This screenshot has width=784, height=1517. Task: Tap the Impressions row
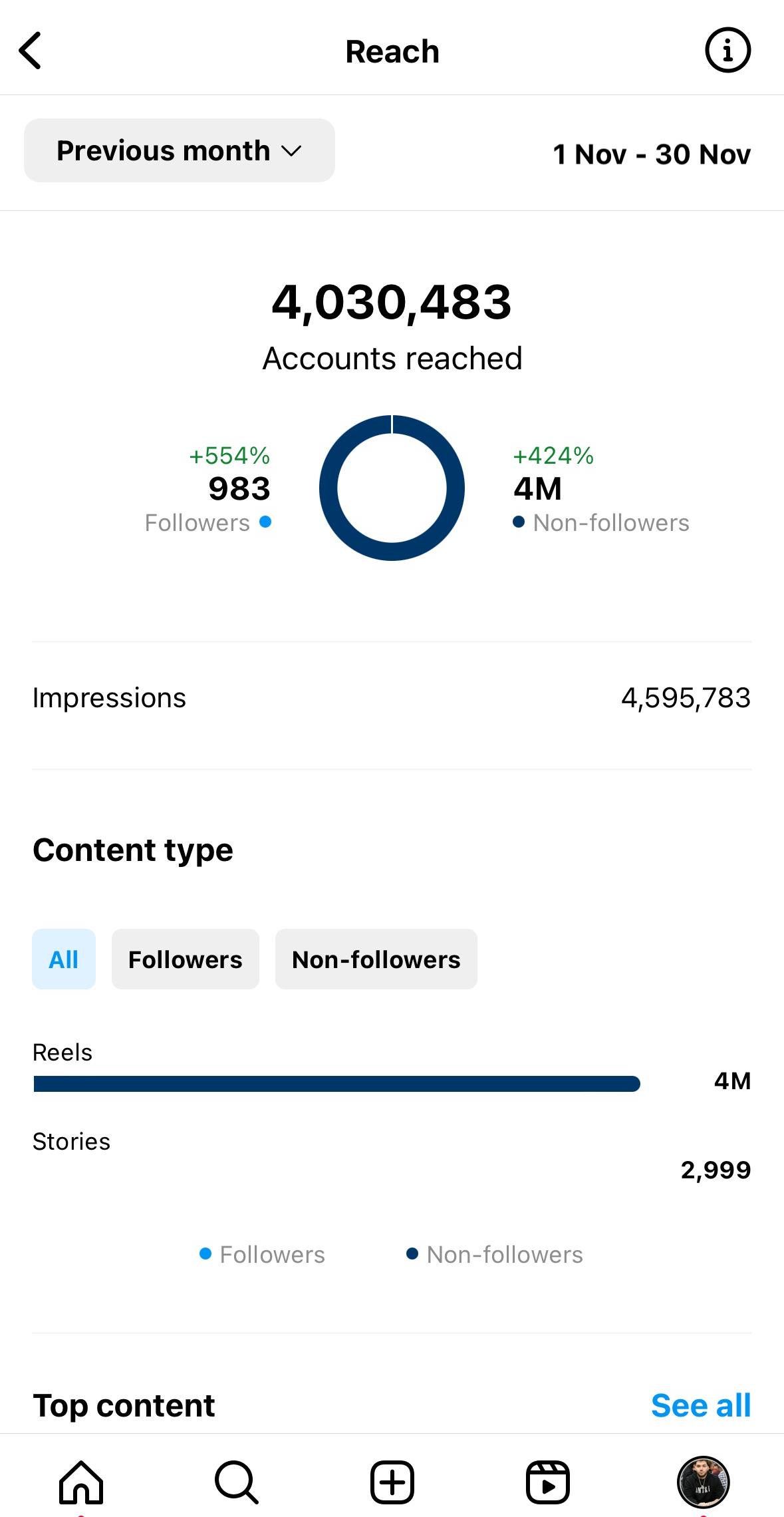point(392,698)
